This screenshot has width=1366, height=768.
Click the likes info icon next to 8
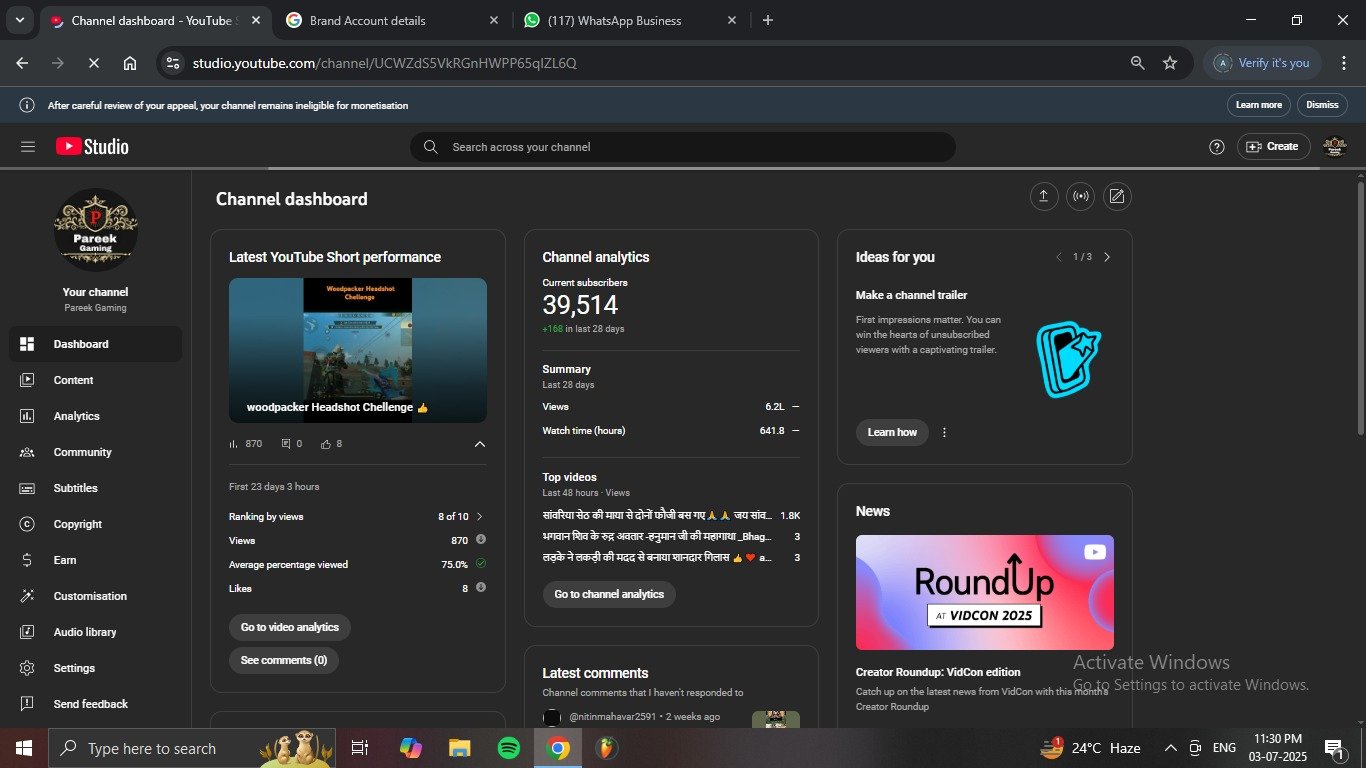(481, 588)
